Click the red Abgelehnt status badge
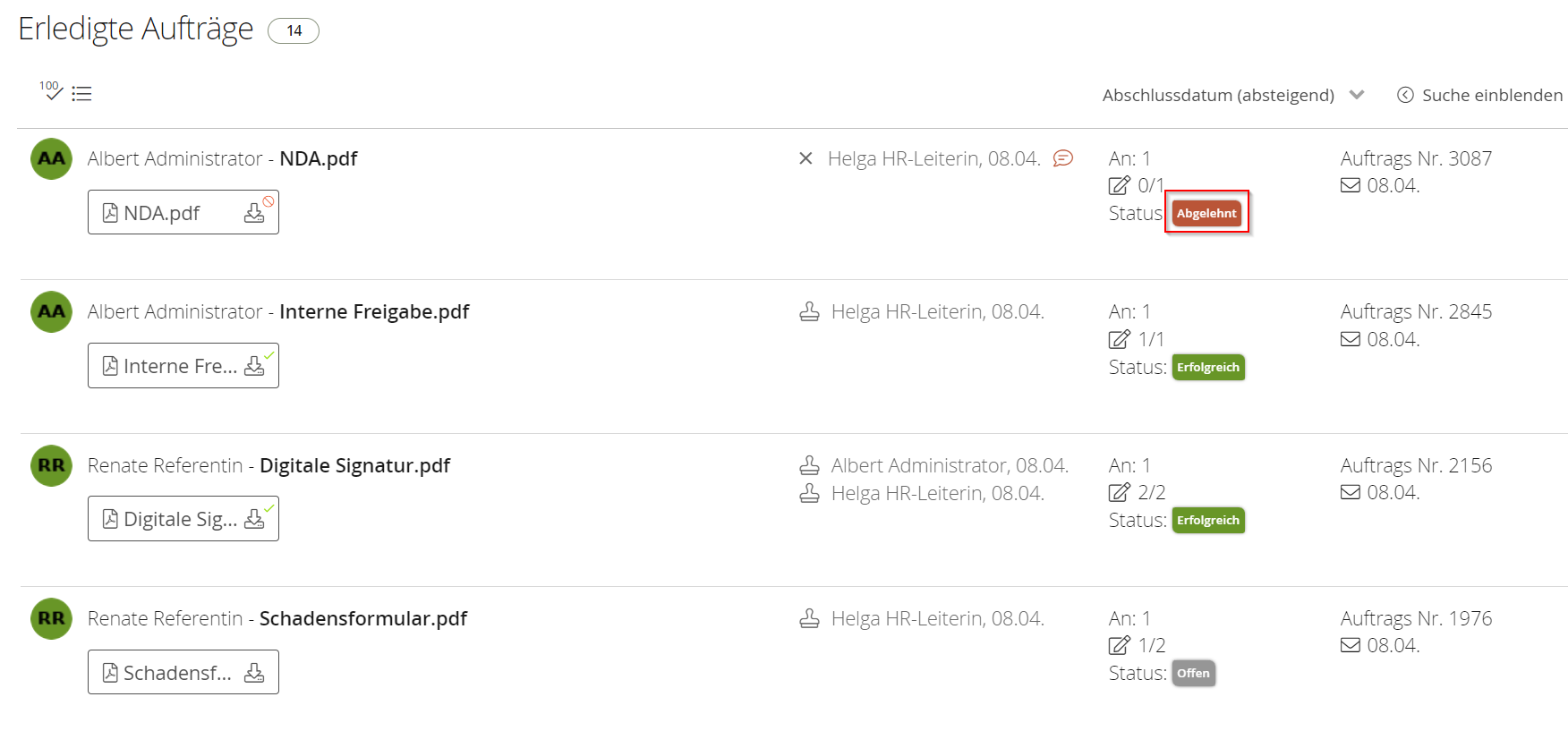 click(x=1206, y=213)
